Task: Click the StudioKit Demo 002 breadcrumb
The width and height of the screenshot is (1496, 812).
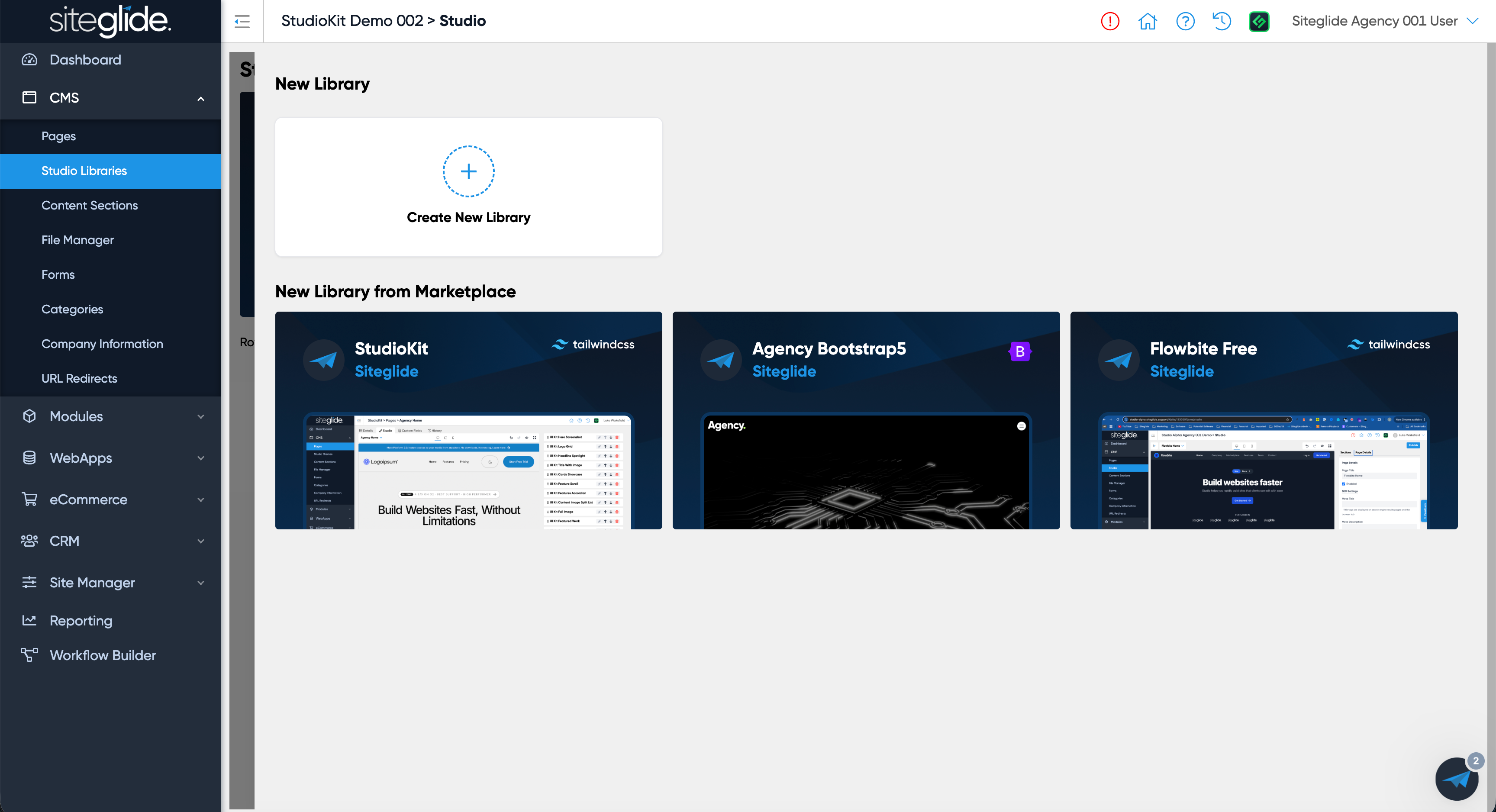Action: point(352,21)
